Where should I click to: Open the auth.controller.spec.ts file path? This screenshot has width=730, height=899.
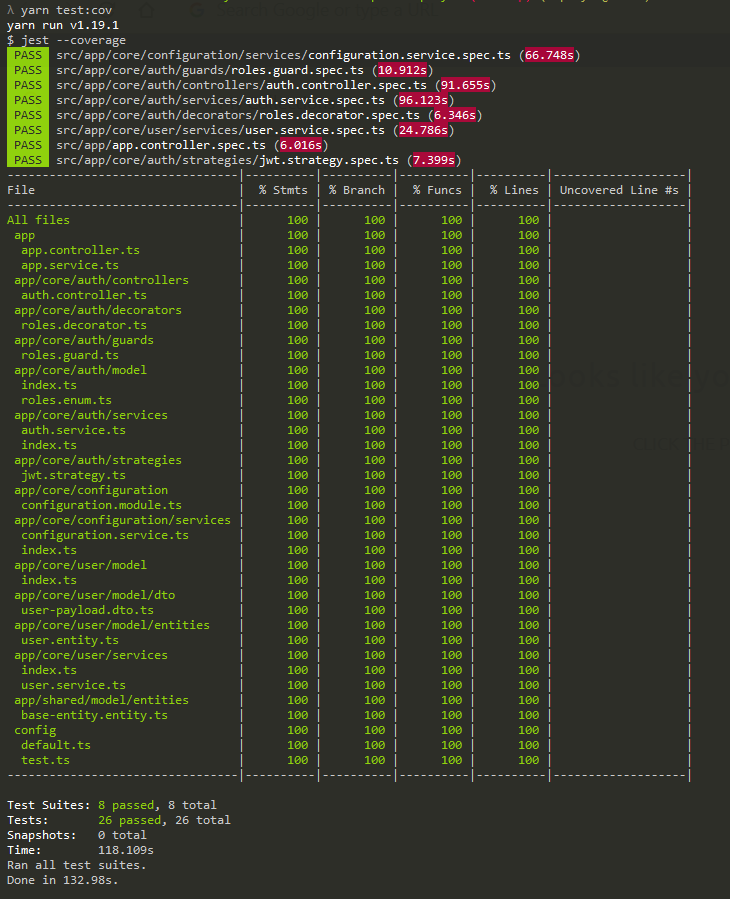241,85
